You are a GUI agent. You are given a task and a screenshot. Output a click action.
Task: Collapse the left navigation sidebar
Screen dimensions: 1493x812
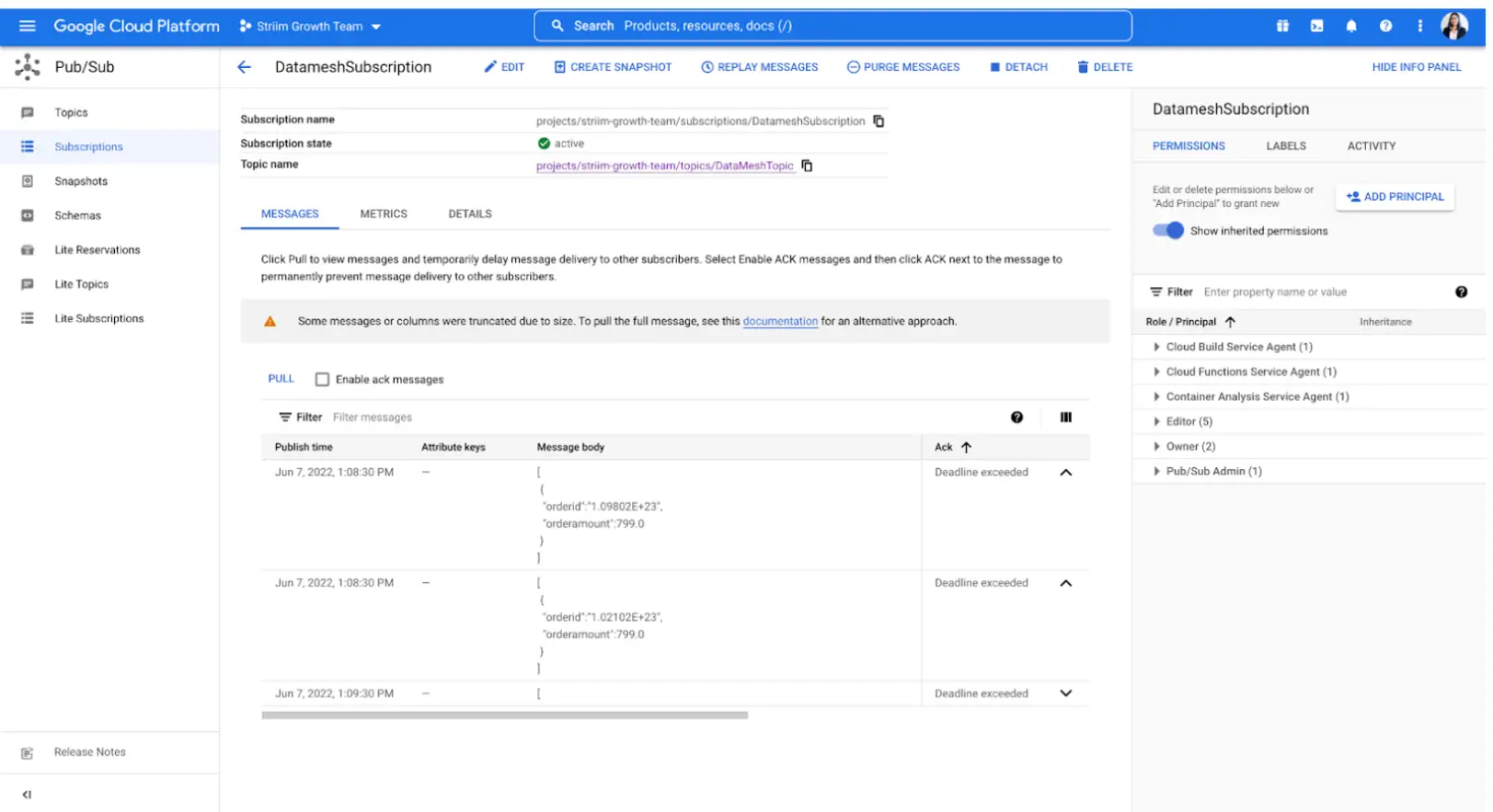tap(27, 795)
